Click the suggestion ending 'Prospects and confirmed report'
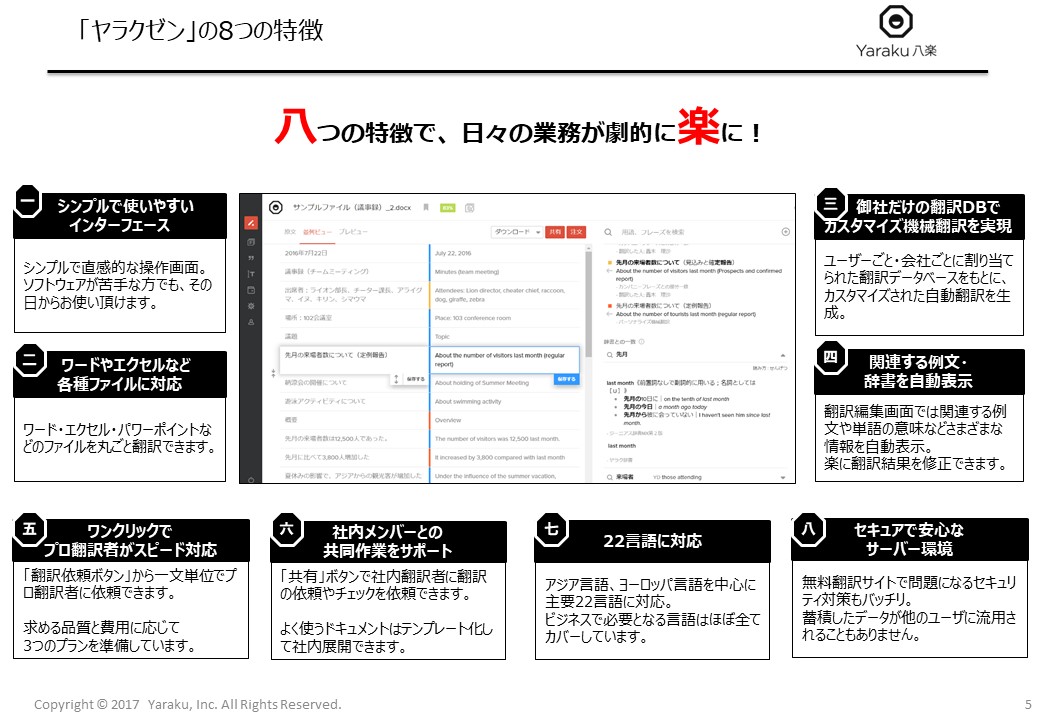The image size is (1040, 720). (699, 274)
